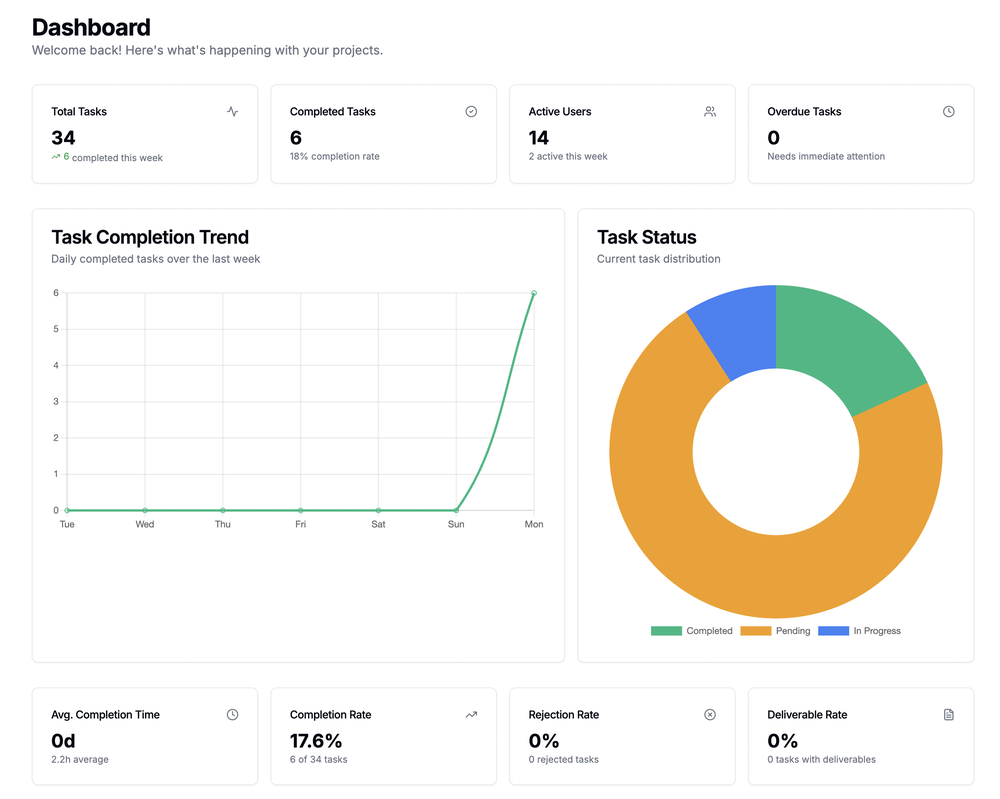Screen dimensions: 1000x799
Task: Click the Thu data point on trend chart
Action: tap(223, 510)
